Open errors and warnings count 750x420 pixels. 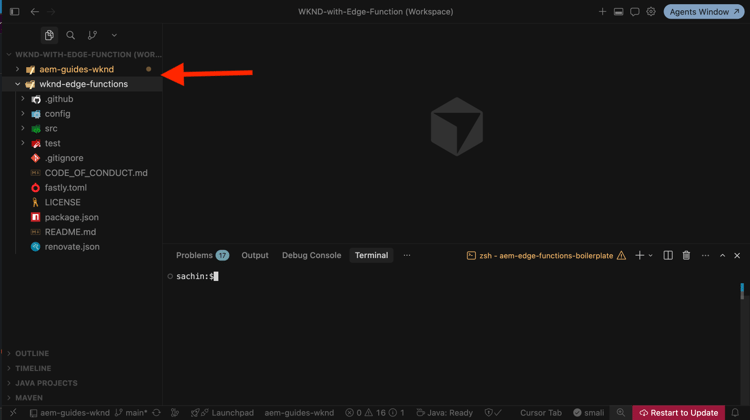pyautogui.click(x=375, y=412)
